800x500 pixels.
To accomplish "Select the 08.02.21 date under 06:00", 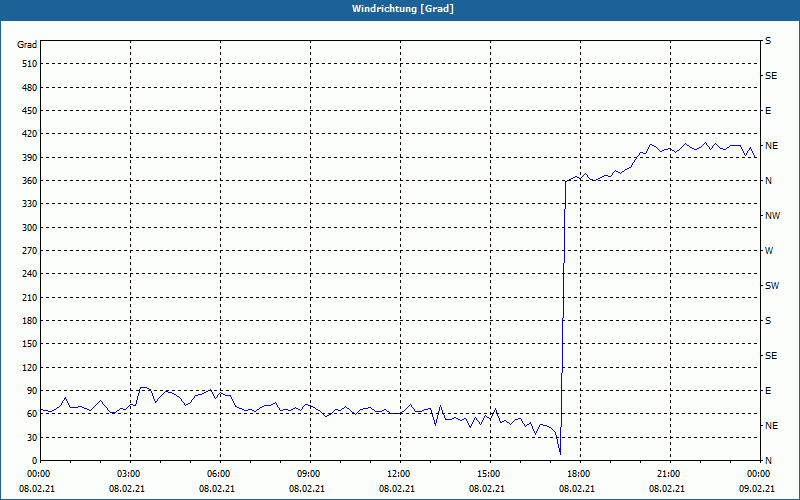I will 217,489.
